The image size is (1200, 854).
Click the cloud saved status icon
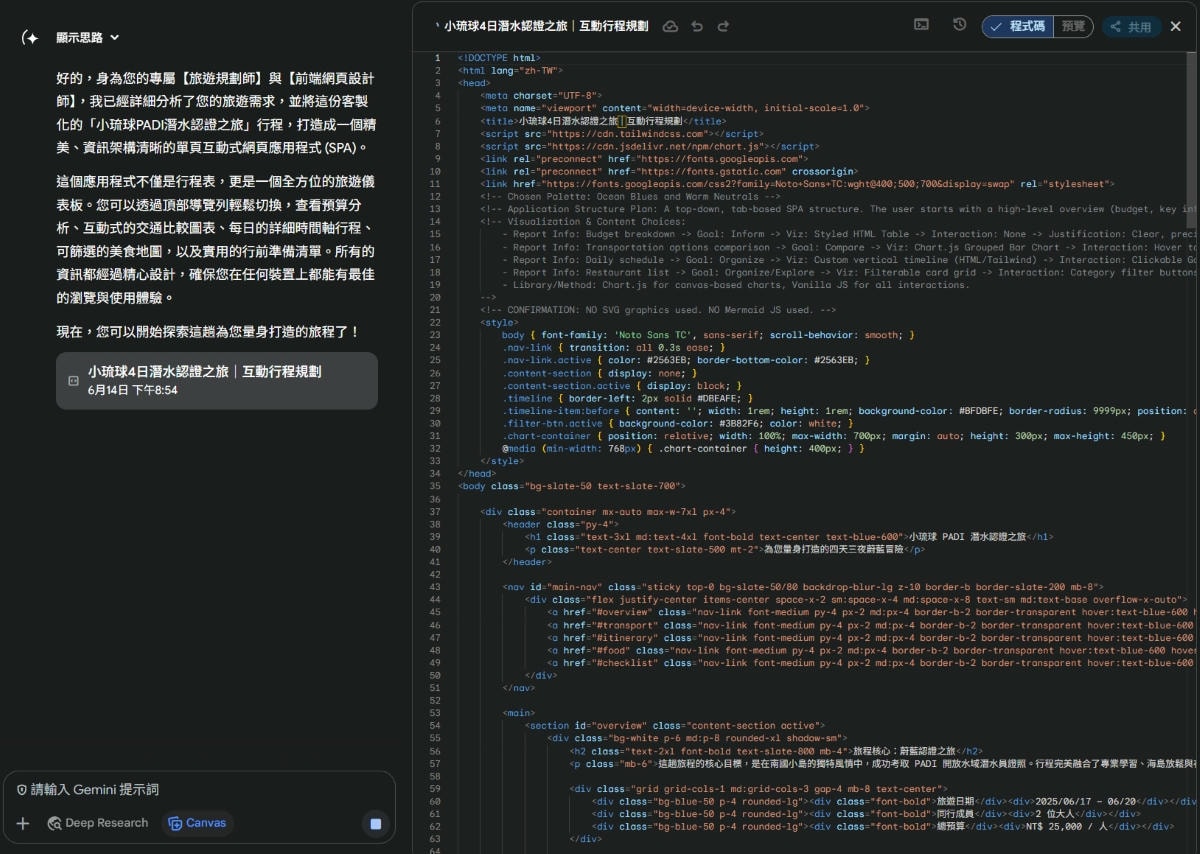coord(670,26)
